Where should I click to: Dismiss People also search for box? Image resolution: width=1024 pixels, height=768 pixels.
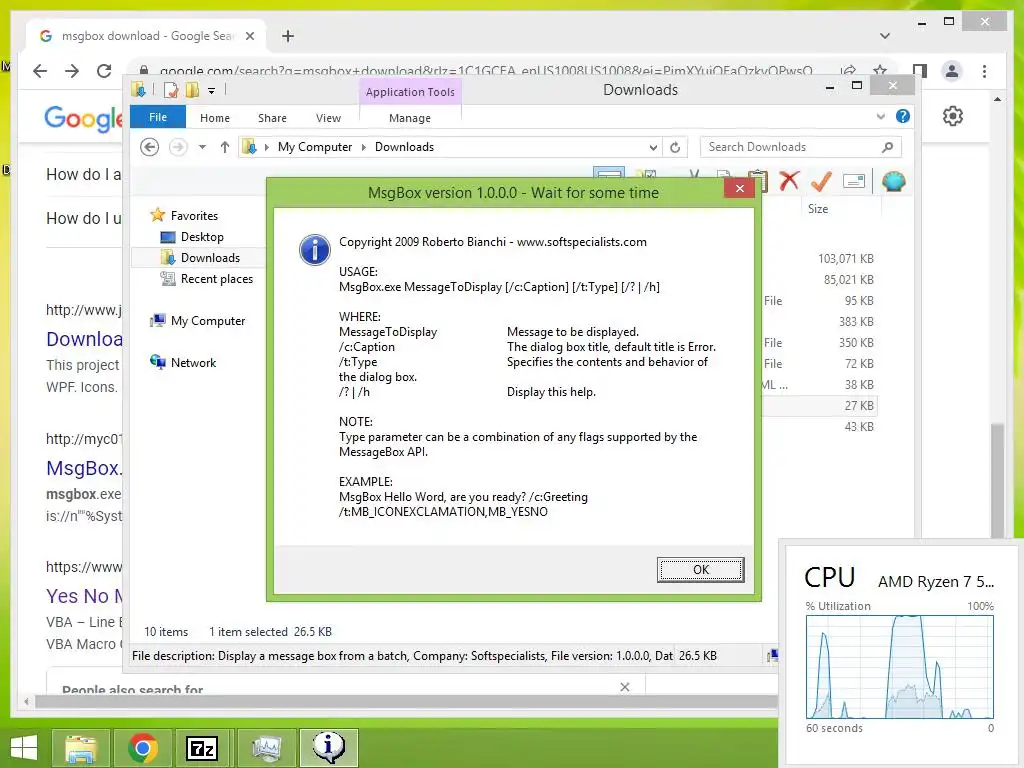[625, 687]
